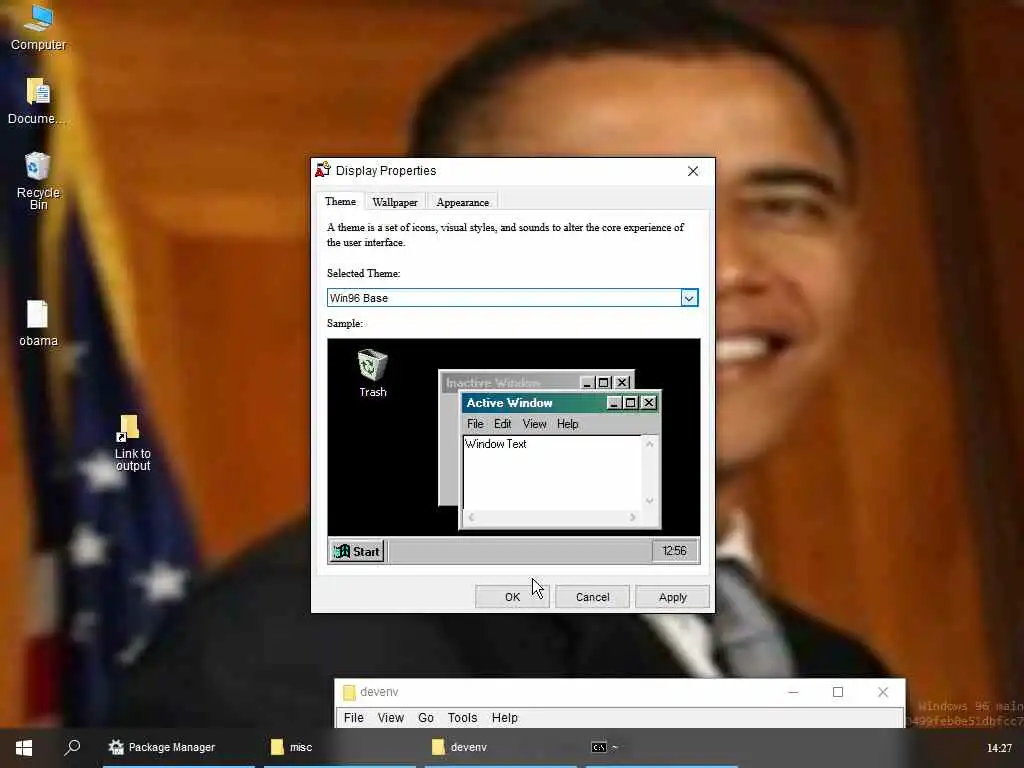Maximize the devenv window
The image size is (1024, 768).
[838, 692]
